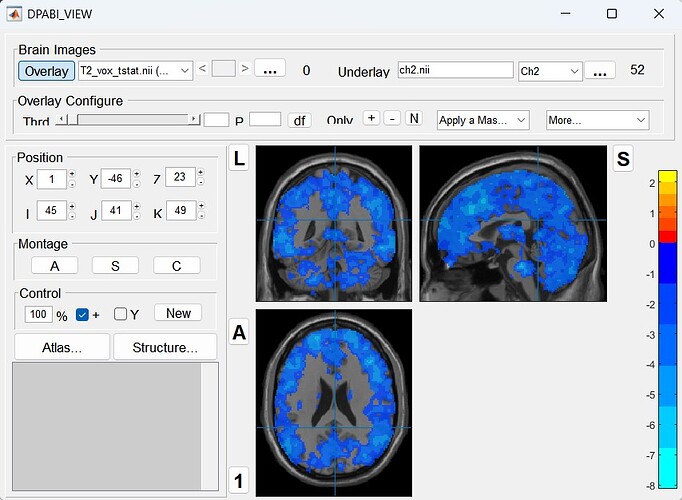Image resolution: width=682 pixels, height=500 pixels.
Task: Click the Atlas... button
Action: [62, 347]
